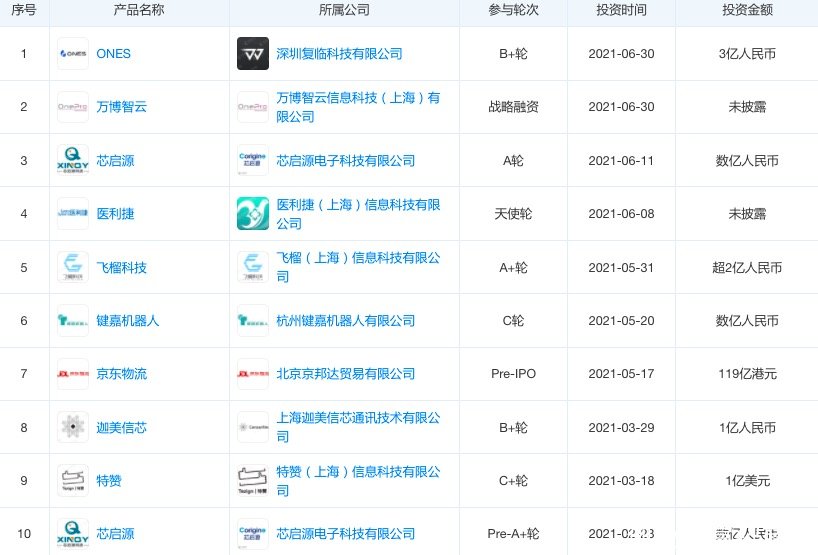The width and height of the screenshot is (818, 555).
Task: Open the 医利捷(上海)信息科技有限公司 link
Action: [358, 214]
